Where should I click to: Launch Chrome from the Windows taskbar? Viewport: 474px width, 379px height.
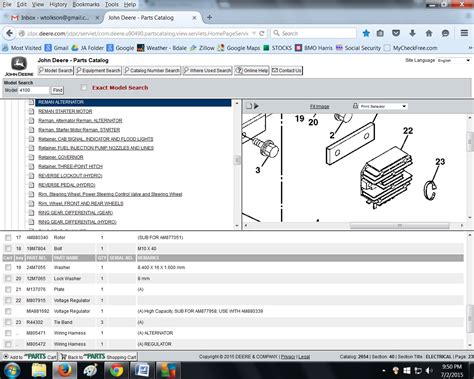click(x=116, y=370)
